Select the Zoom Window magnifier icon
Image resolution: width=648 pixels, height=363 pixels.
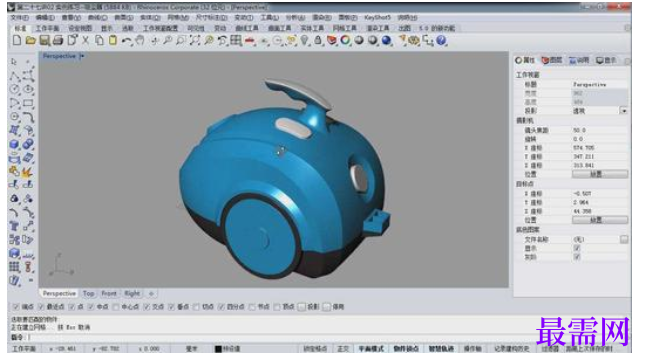tap(181, 40)
